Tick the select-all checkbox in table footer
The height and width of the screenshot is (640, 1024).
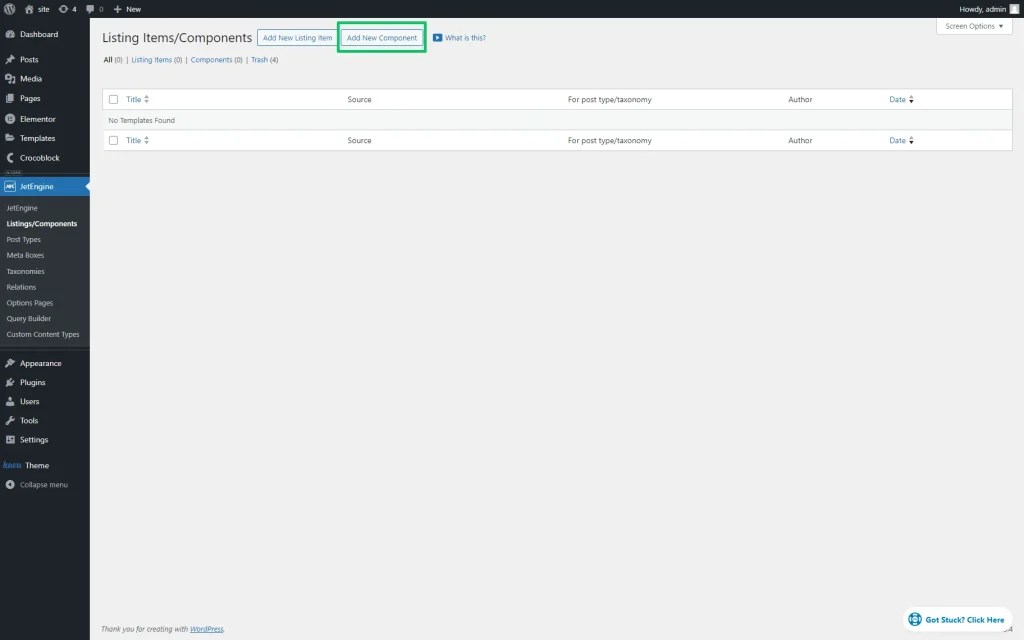click(113, 140)
